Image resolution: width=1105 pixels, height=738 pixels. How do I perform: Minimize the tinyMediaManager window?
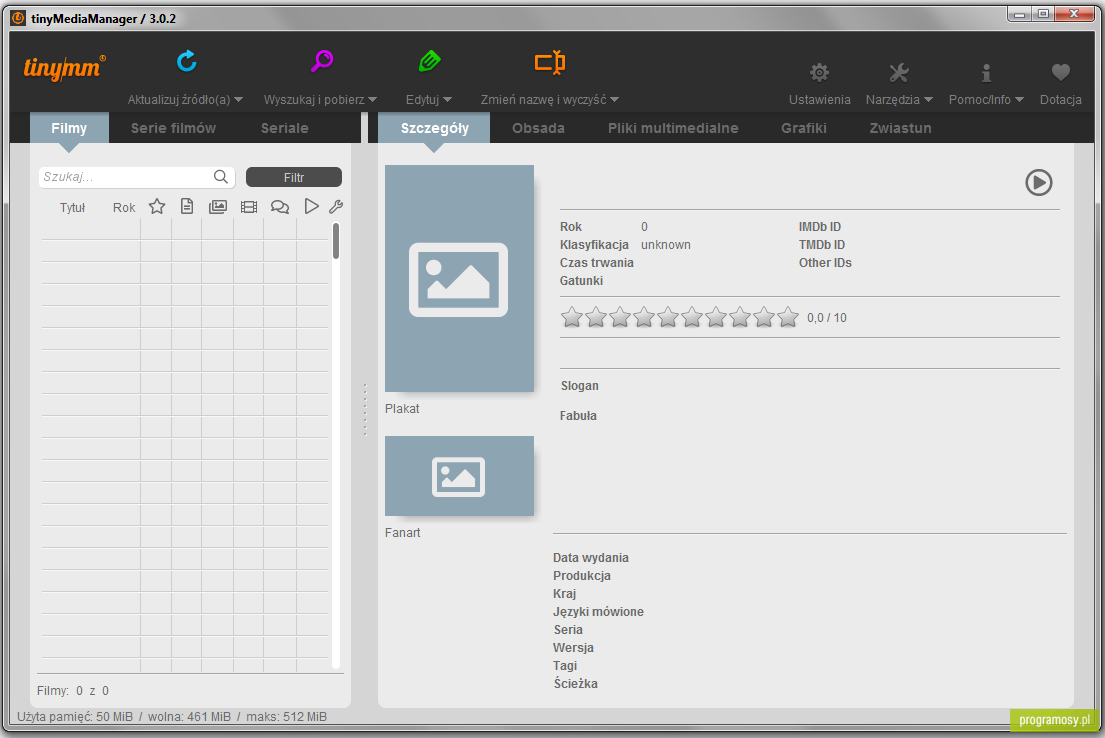pyautogui.click(x=1019, y=13)
